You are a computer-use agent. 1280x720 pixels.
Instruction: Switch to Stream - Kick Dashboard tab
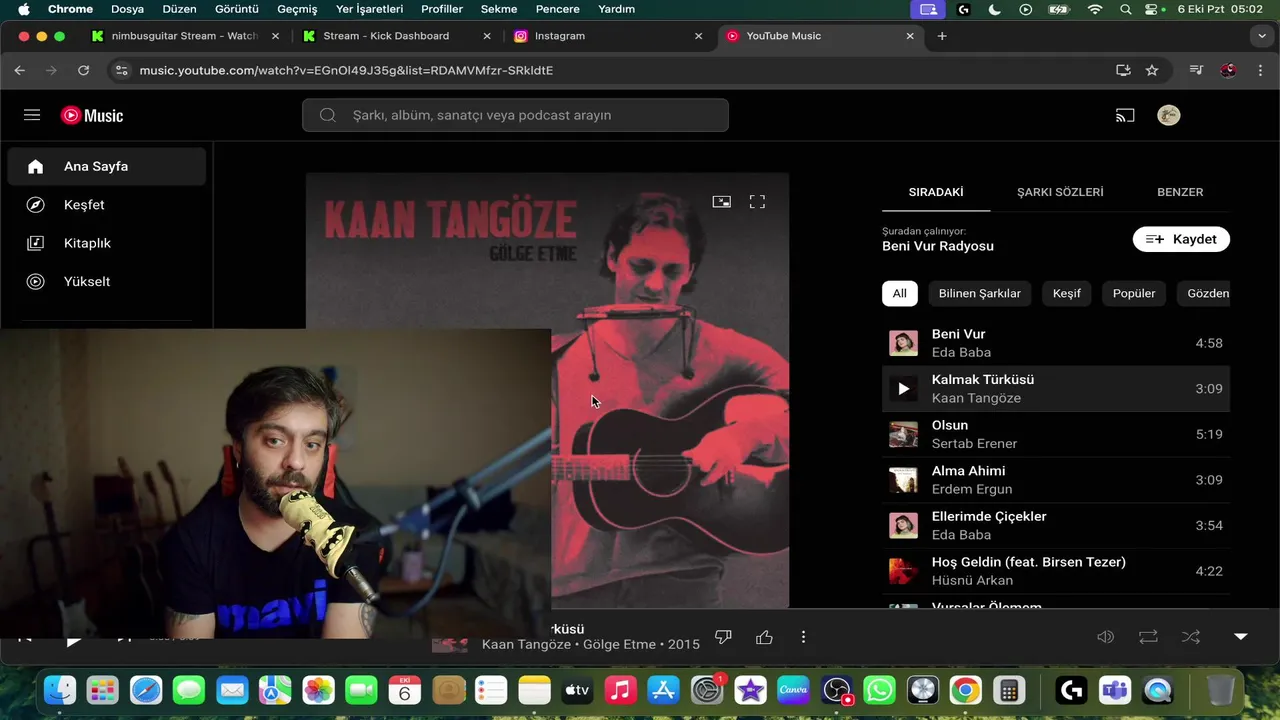click(397, 36)
